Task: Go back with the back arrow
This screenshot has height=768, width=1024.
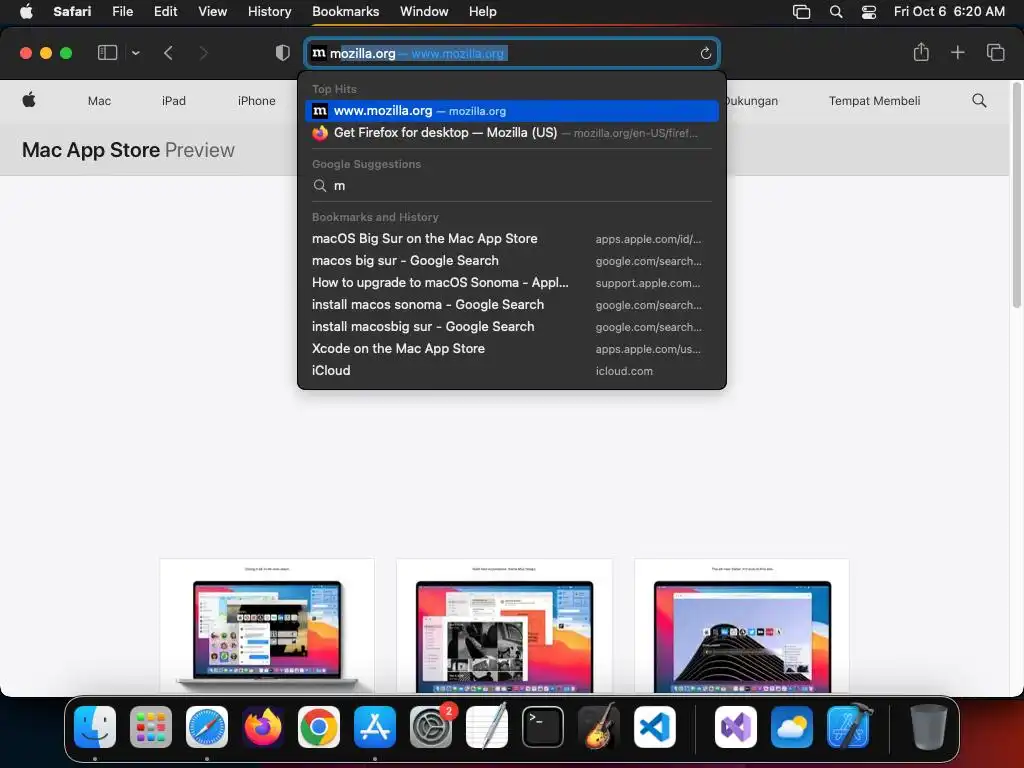Action: click(x=168, y=53)
